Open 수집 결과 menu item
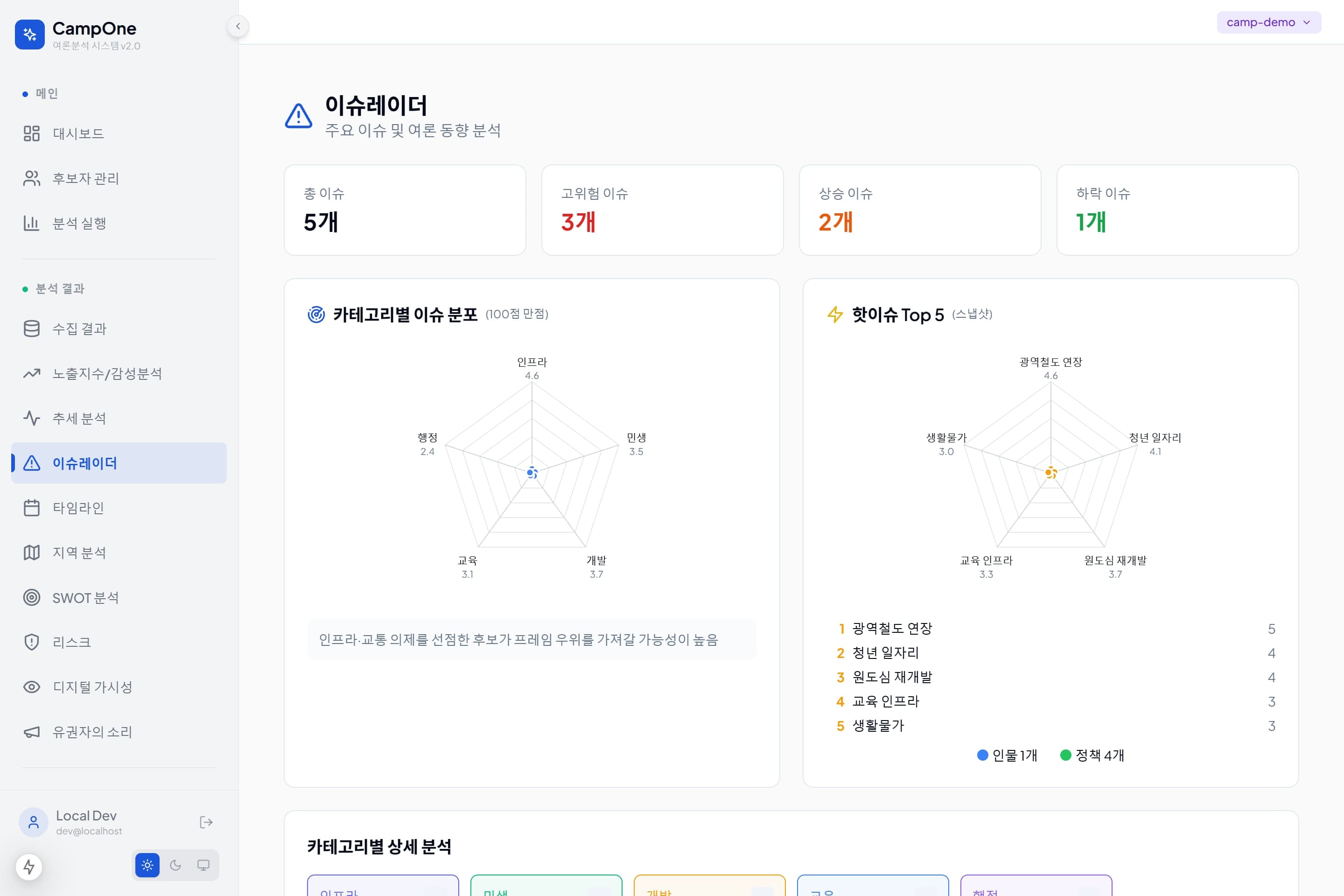Viewport: 1344px width, 896px height. (119, 329)
